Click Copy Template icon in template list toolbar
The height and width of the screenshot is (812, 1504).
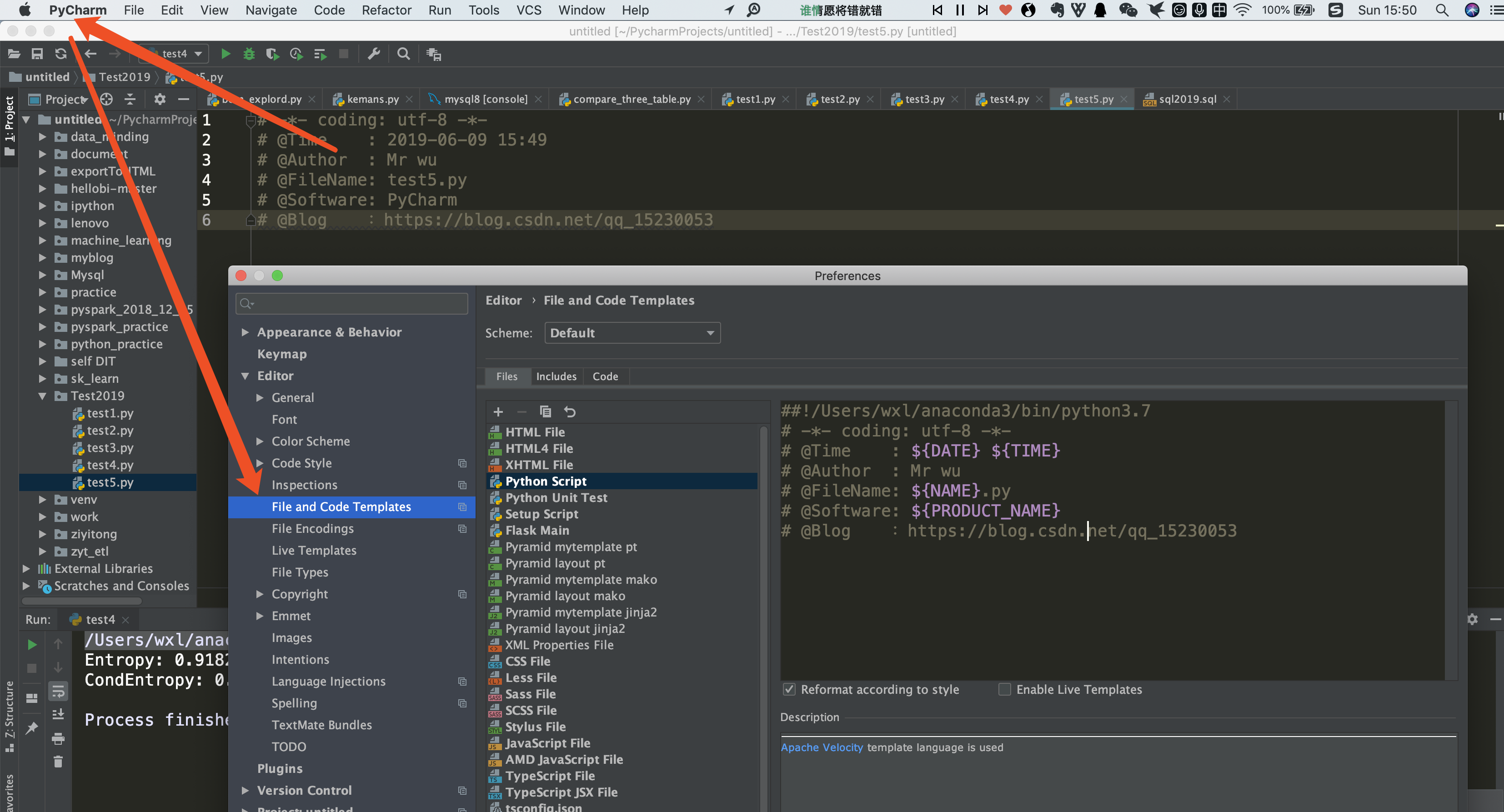(545, 411)
